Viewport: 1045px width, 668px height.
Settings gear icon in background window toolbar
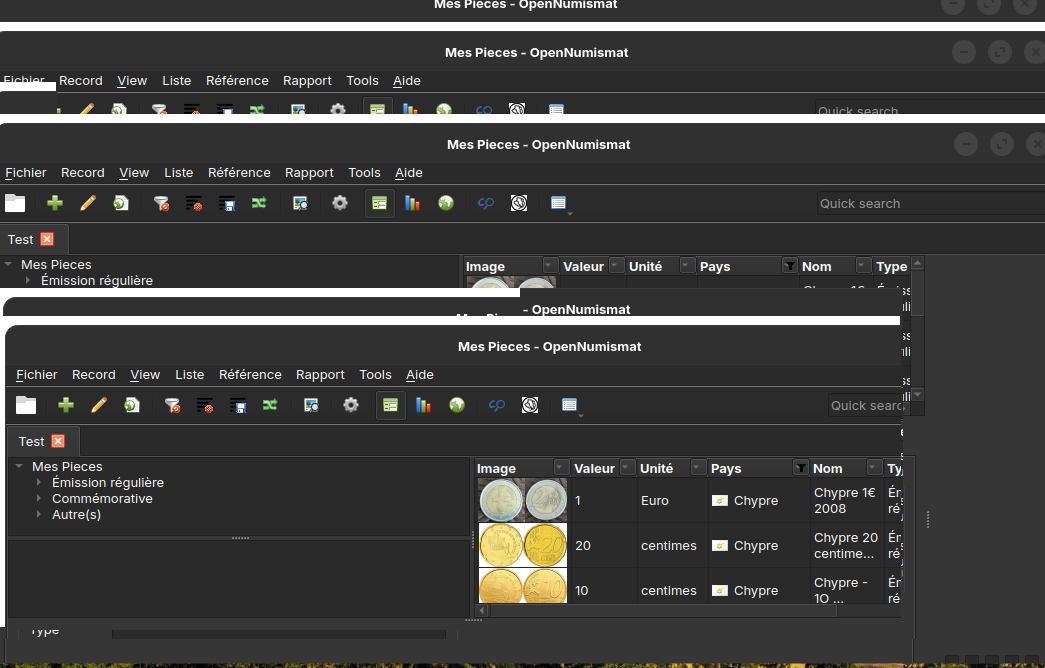[340, 203]
